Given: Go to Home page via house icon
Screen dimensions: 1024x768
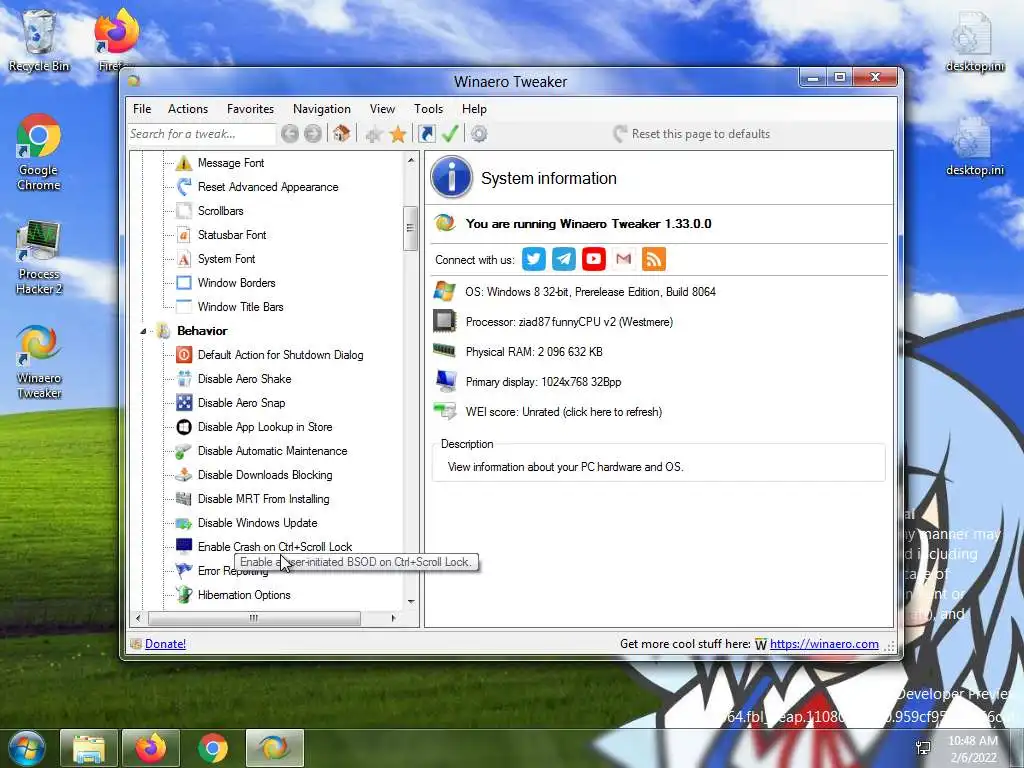Looking at the screenshot, I should 341,134.
